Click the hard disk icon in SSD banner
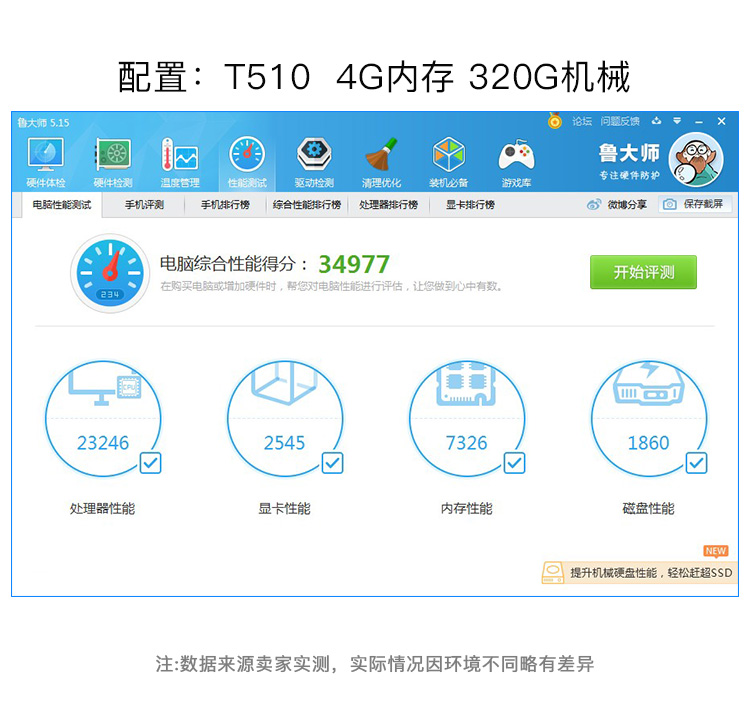 click(x=552, y=572)
